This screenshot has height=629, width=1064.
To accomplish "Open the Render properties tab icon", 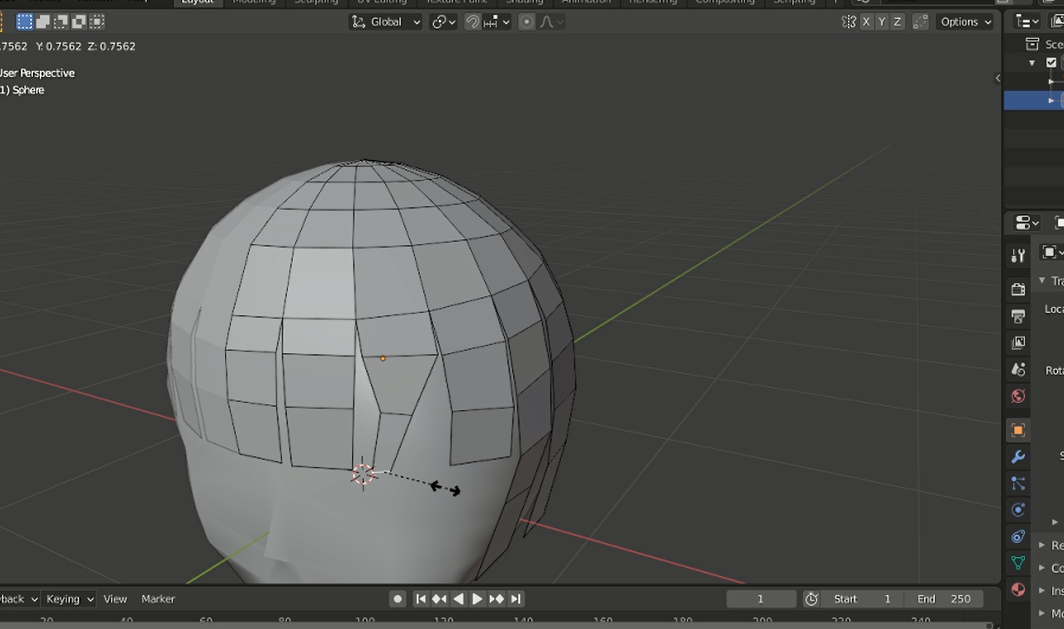I will (x=1018, y=289).
